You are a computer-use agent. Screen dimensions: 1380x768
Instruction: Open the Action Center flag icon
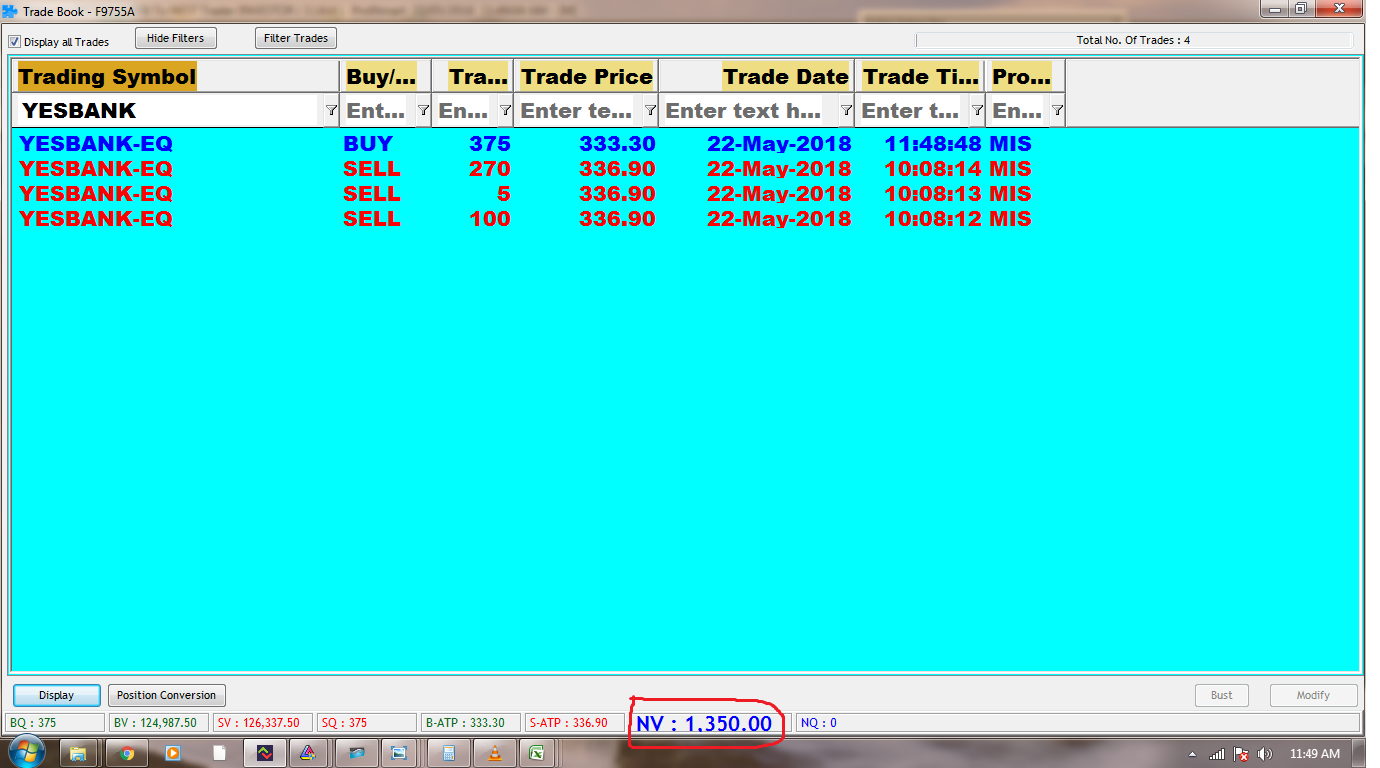pyautogui.click(x=1241, y=754)
